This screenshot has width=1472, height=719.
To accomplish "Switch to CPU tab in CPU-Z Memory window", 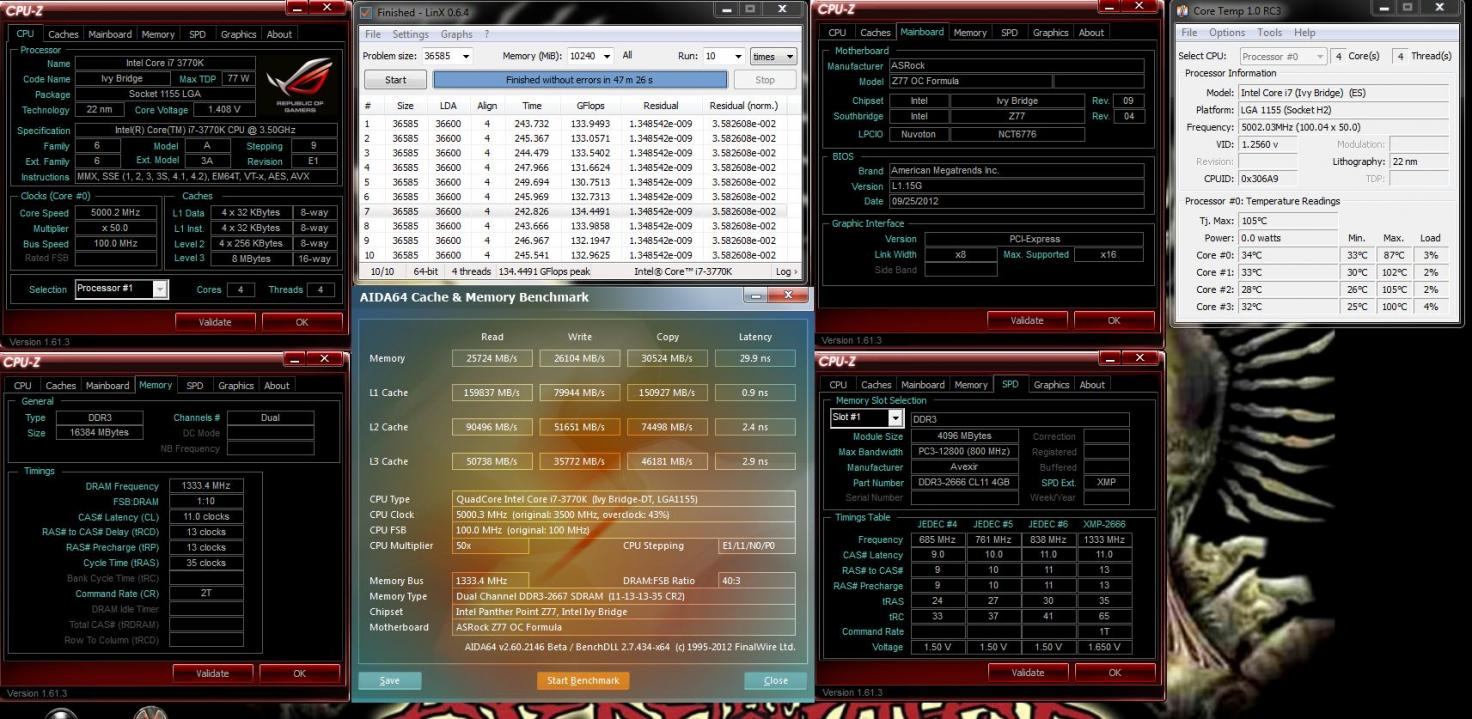I will [x=22, y=386].
